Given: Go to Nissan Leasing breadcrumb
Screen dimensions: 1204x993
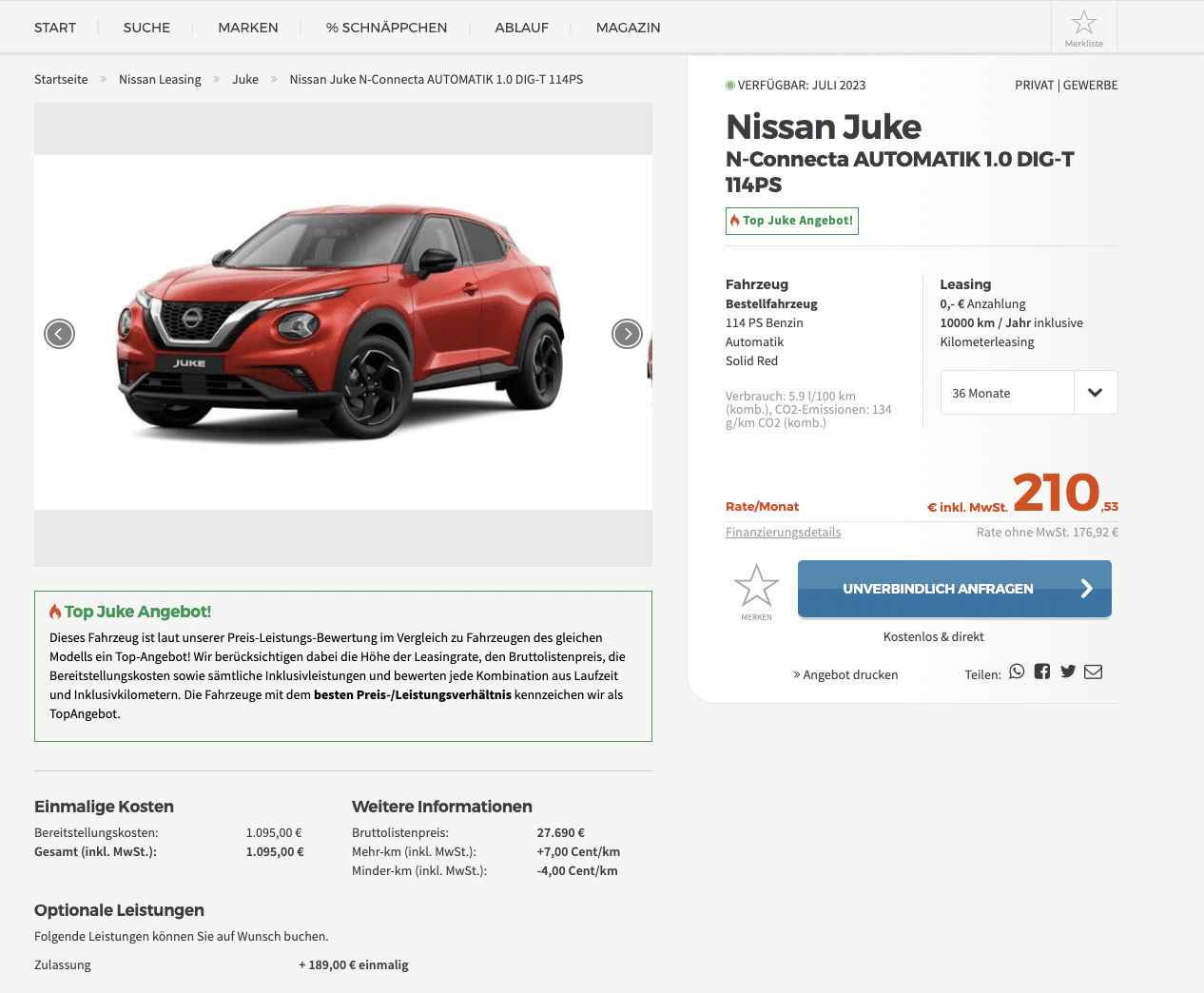Looking at the screenshot, I should click(x=160, y=79).
